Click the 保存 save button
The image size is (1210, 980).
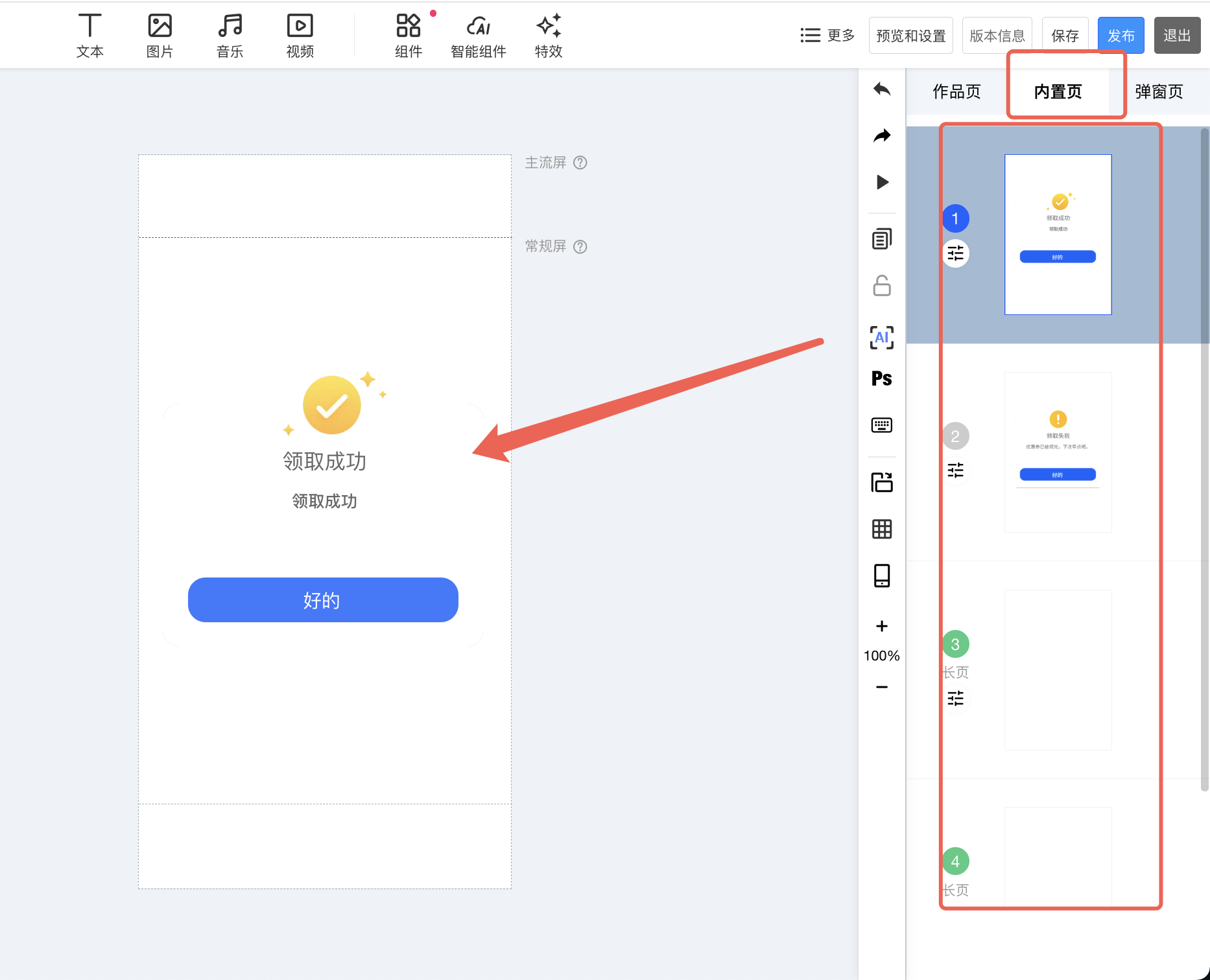(x=1065, y=35)
